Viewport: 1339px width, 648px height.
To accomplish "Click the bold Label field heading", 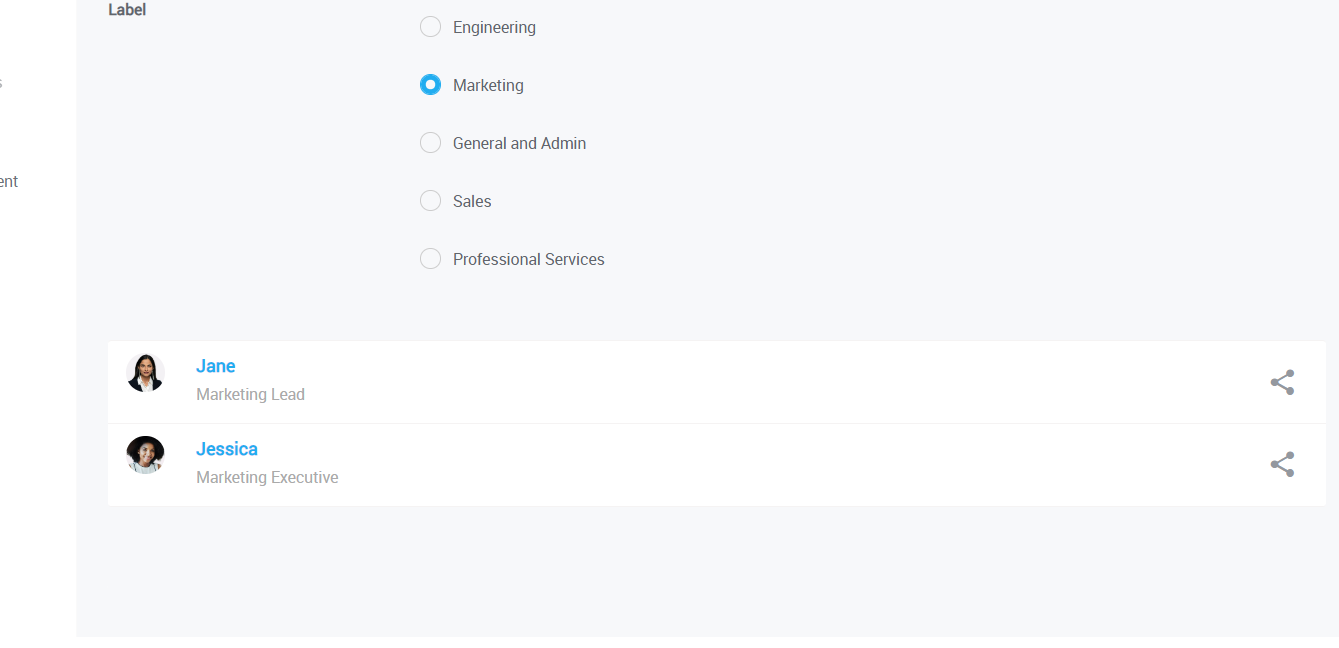I will click(127, 10).
